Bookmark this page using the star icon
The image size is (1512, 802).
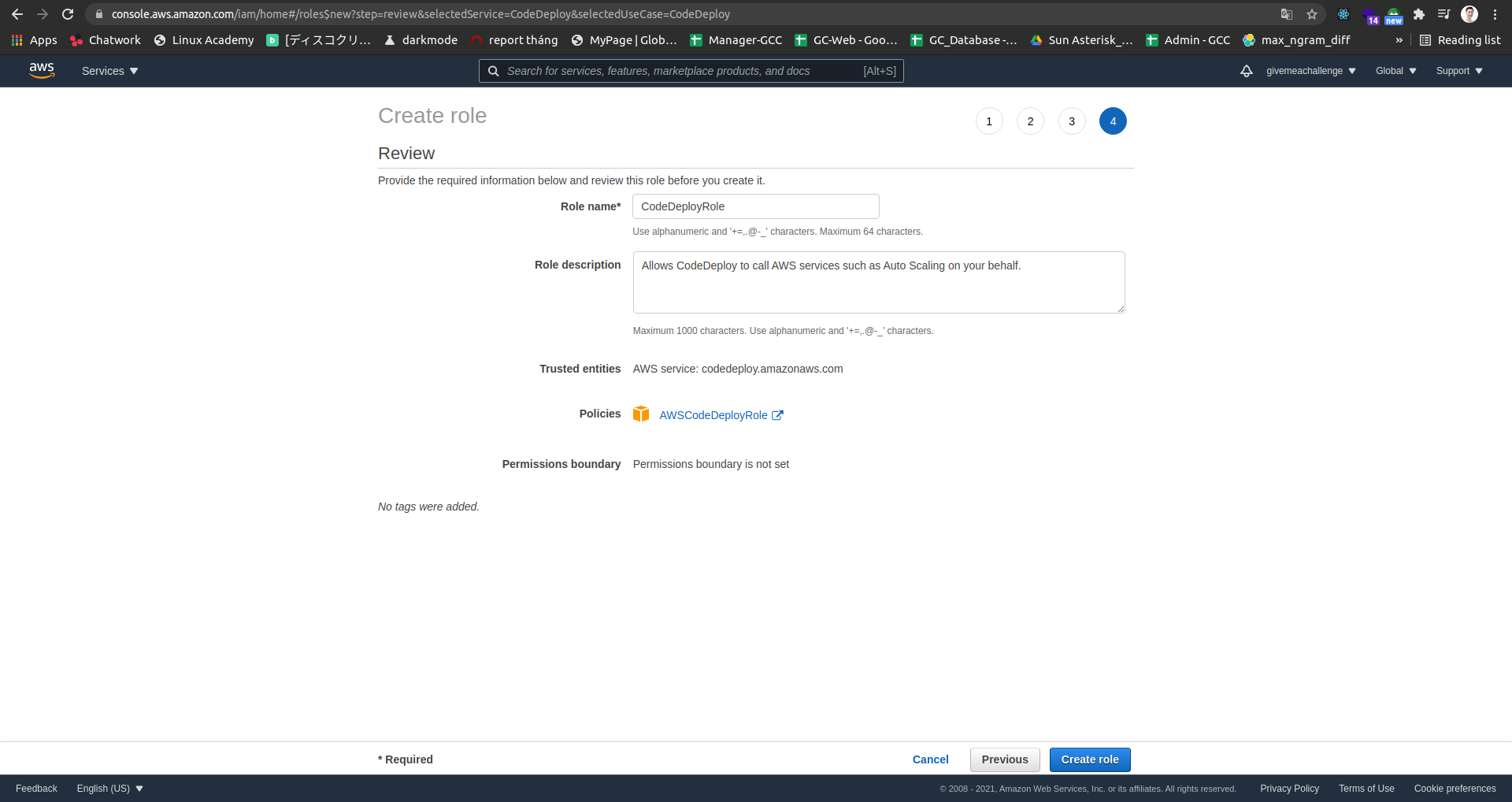(1312, 14)
